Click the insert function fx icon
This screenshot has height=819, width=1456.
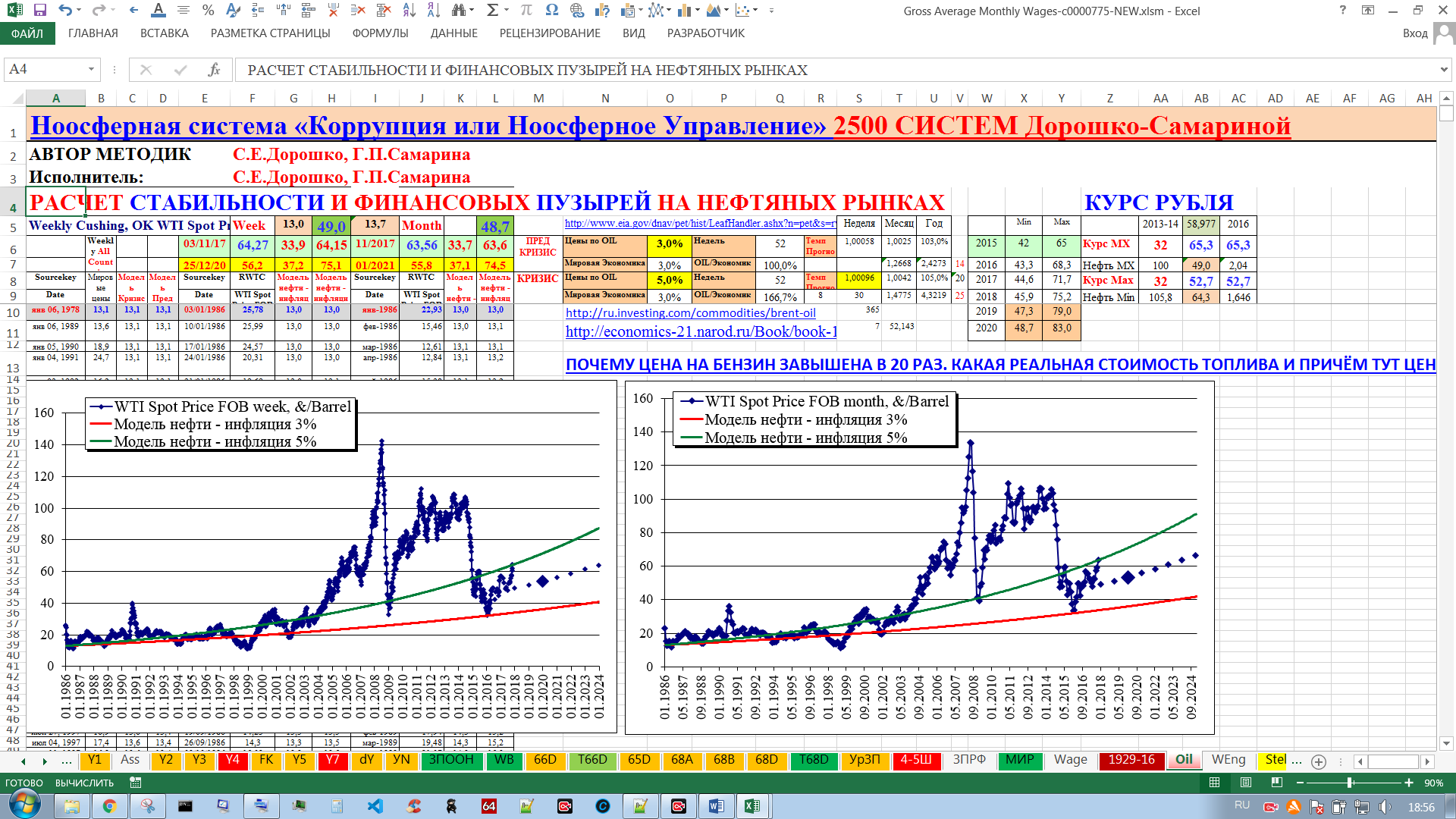(214, 70)
